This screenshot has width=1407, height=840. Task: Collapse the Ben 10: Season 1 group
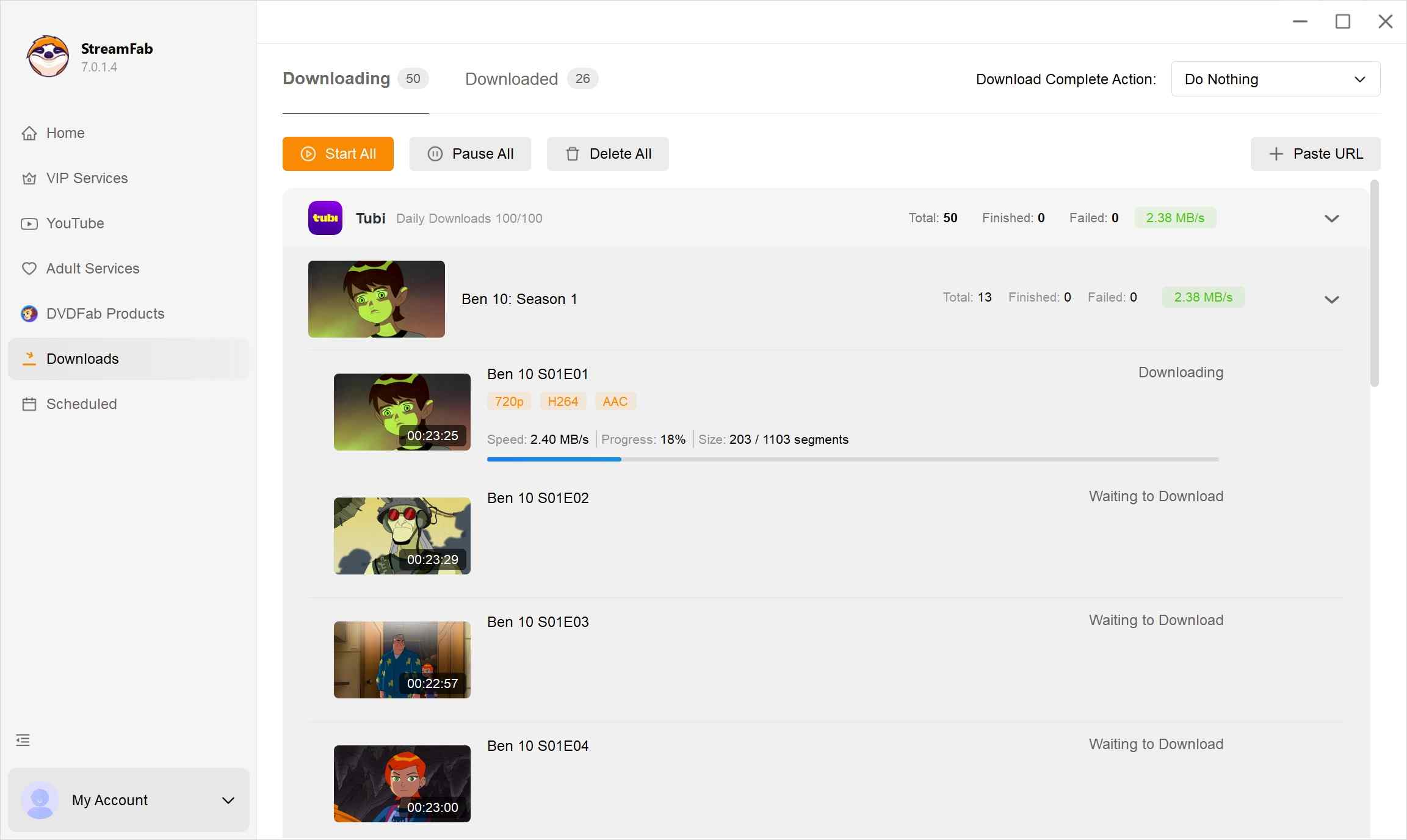pyautogui.click(x=1332, y=299)
